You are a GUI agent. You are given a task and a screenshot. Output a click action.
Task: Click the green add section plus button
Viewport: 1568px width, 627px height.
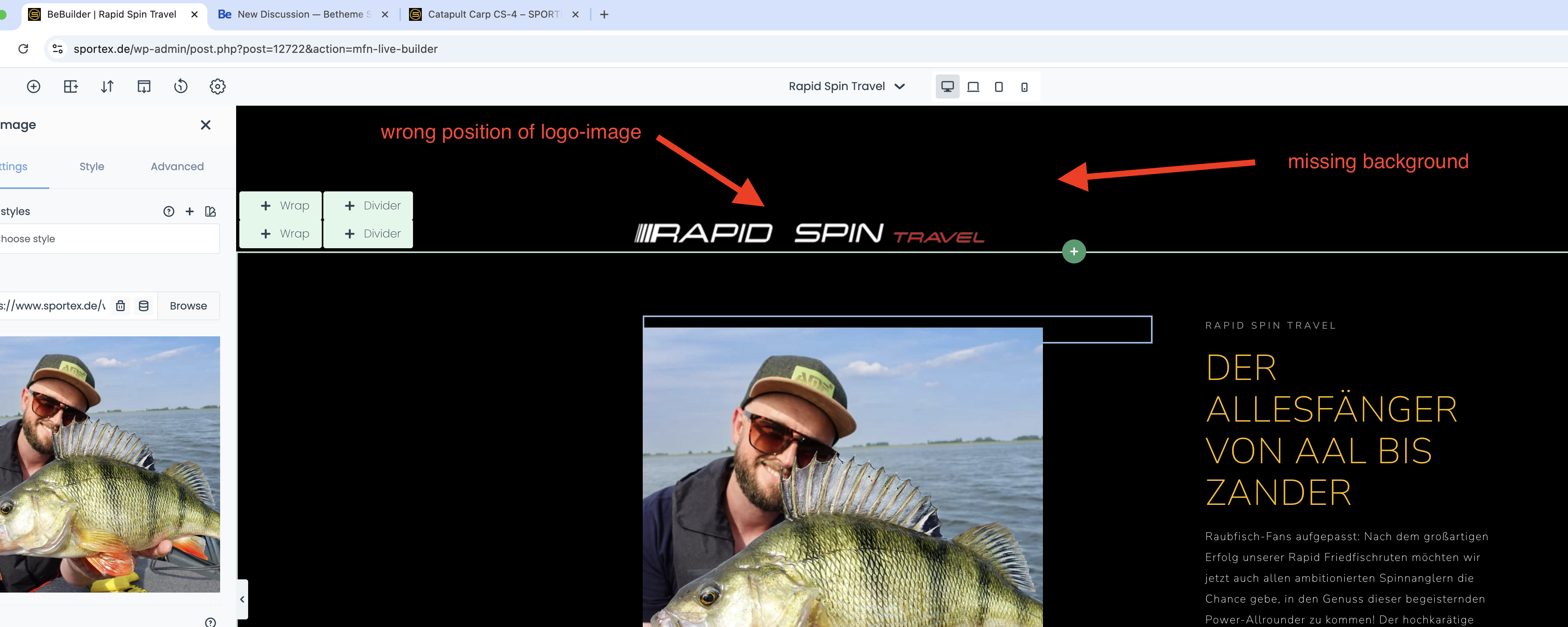(x=1074, y=251)
